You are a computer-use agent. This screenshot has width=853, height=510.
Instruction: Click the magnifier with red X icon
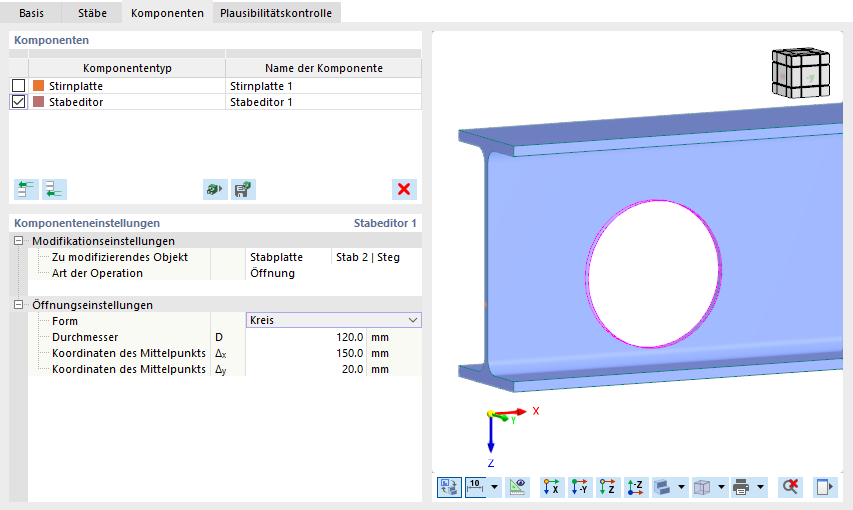790,487
